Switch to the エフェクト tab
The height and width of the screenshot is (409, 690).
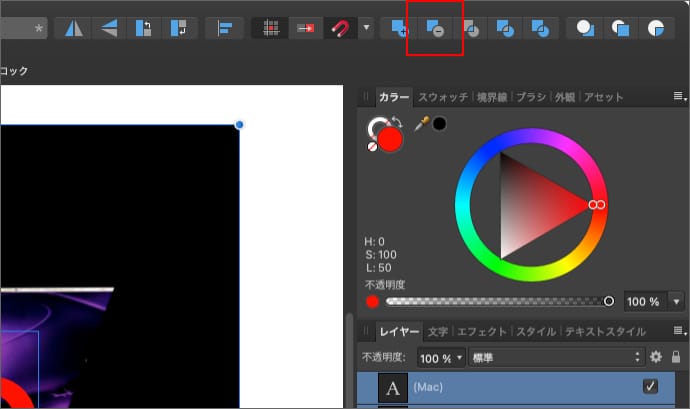[481, 331]
